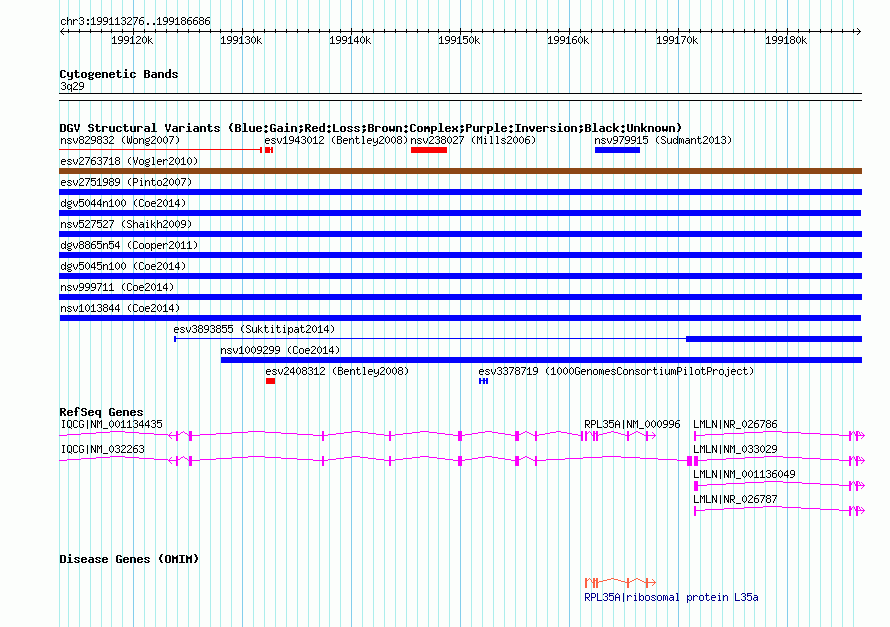Open the nsv979915 (Sudmant2013) variant label
Viewport: 890px width, 627px height.
pyautogui.click(x=663, y=140)
